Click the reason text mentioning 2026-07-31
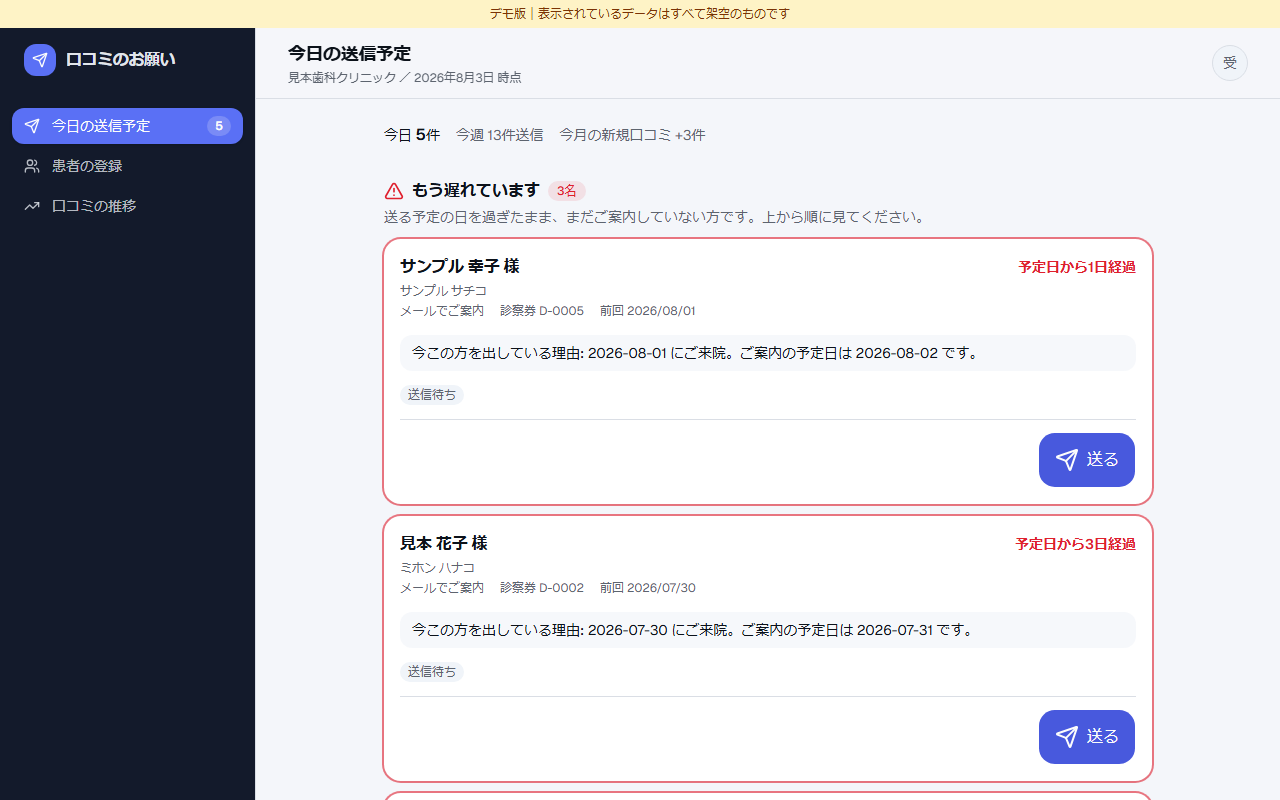Image resolution: width=1280 pixels, height=800 pixels. point(768,630)
